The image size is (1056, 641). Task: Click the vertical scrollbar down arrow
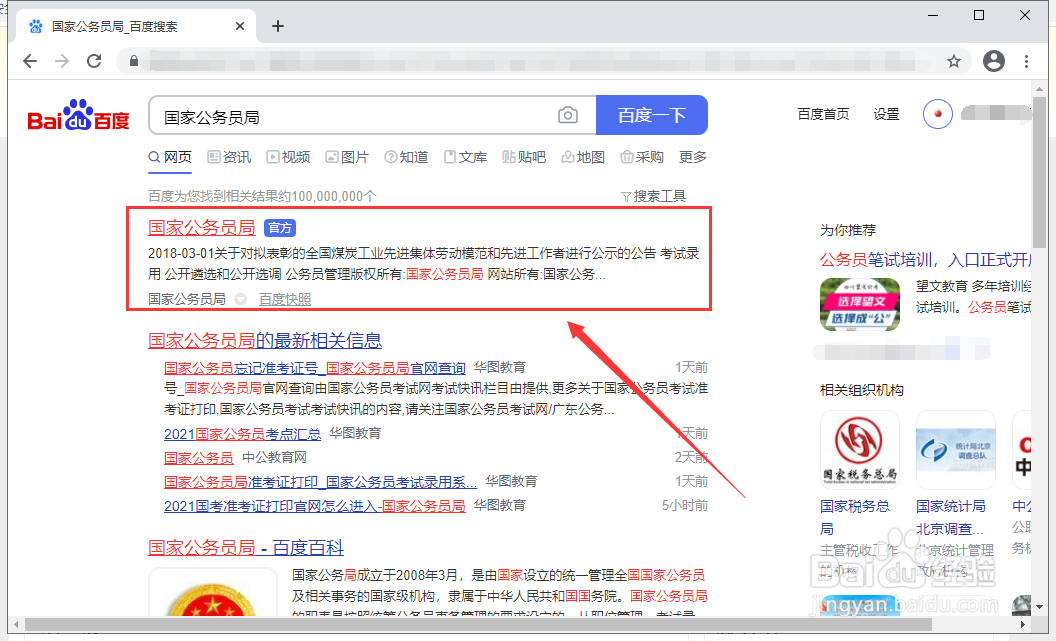pos(1039,607)
